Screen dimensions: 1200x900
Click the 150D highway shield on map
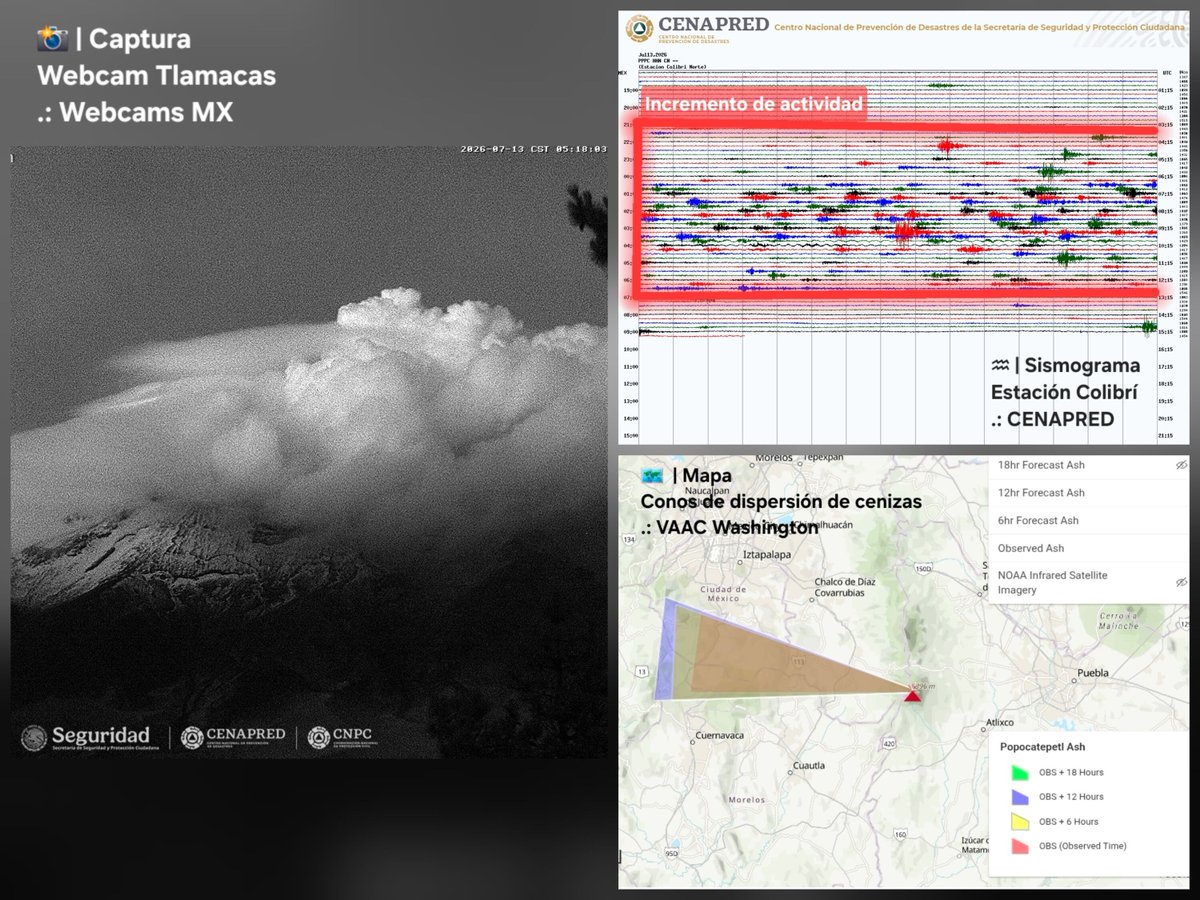923,569
